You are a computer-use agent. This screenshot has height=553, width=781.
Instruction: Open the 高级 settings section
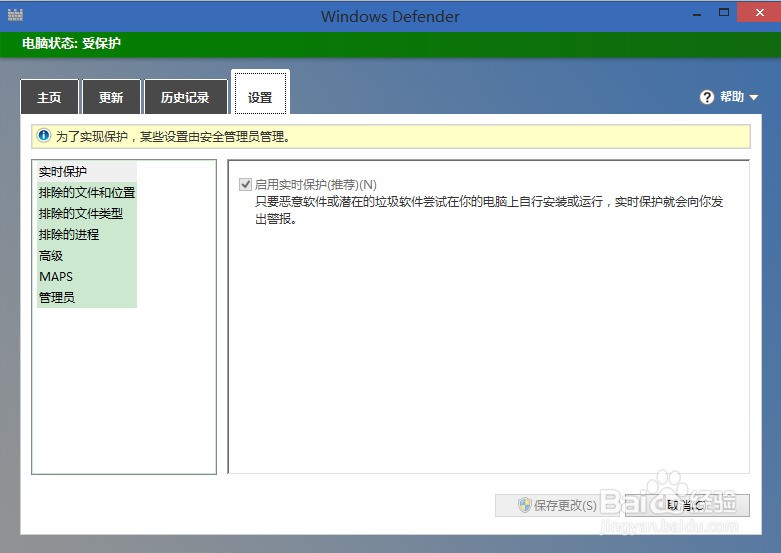[87, 256]
